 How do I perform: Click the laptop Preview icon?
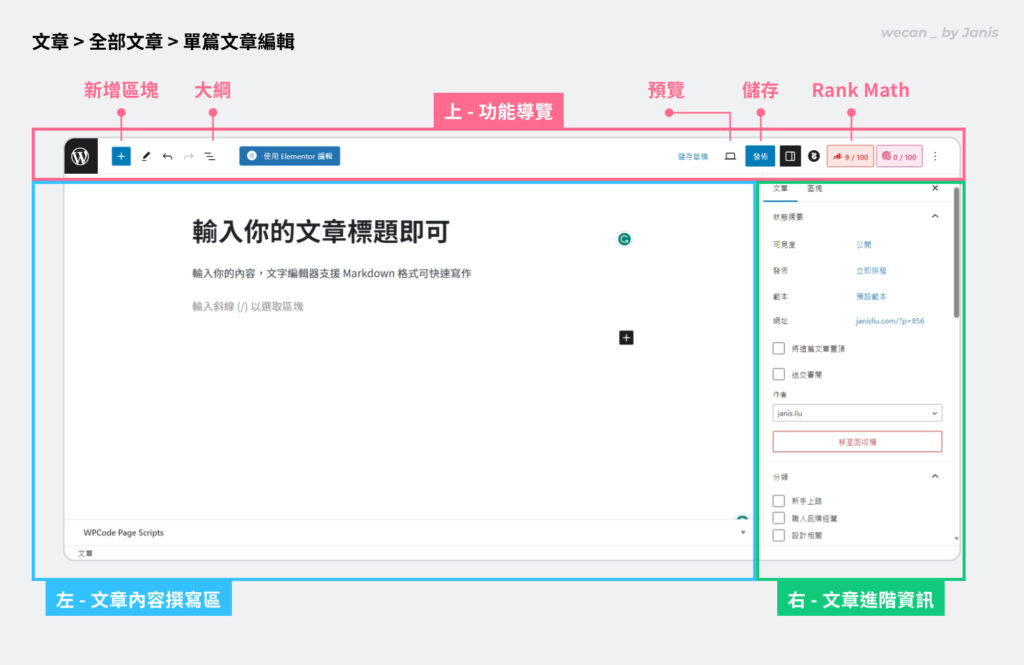[x=730, y=157]
